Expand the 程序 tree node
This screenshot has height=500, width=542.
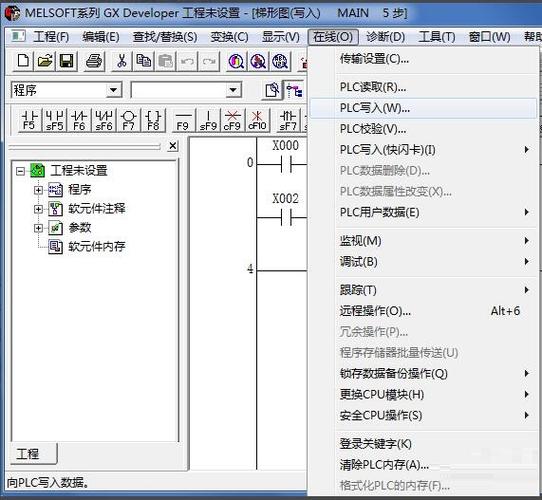pyautogui.click(x=38, y=190)
